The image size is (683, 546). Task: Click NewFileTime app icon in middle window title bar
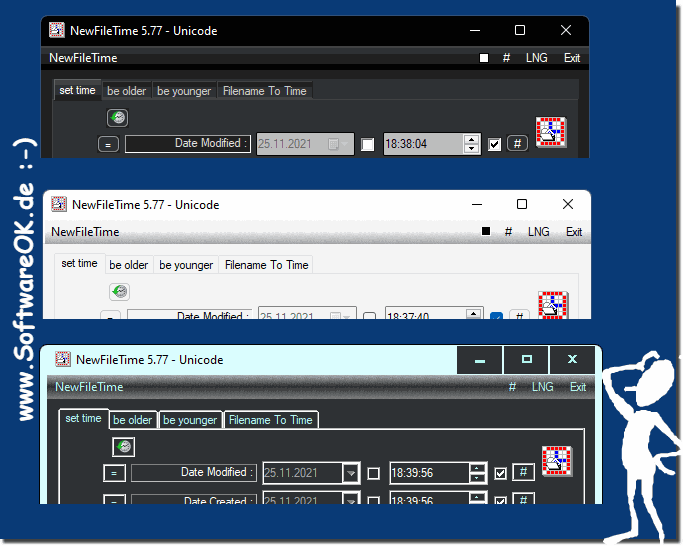coord(59,204)
